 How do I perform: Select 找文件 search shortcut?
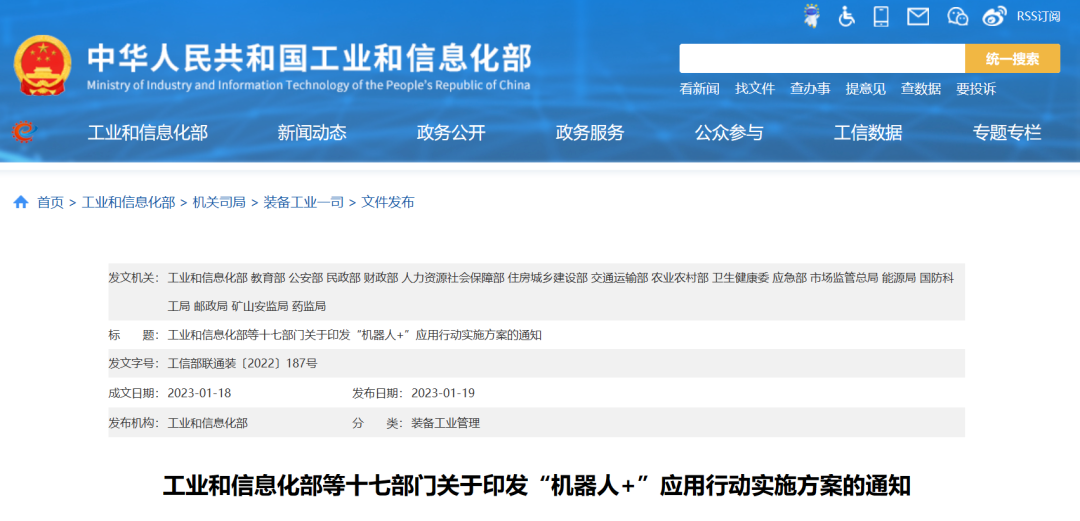755,89
